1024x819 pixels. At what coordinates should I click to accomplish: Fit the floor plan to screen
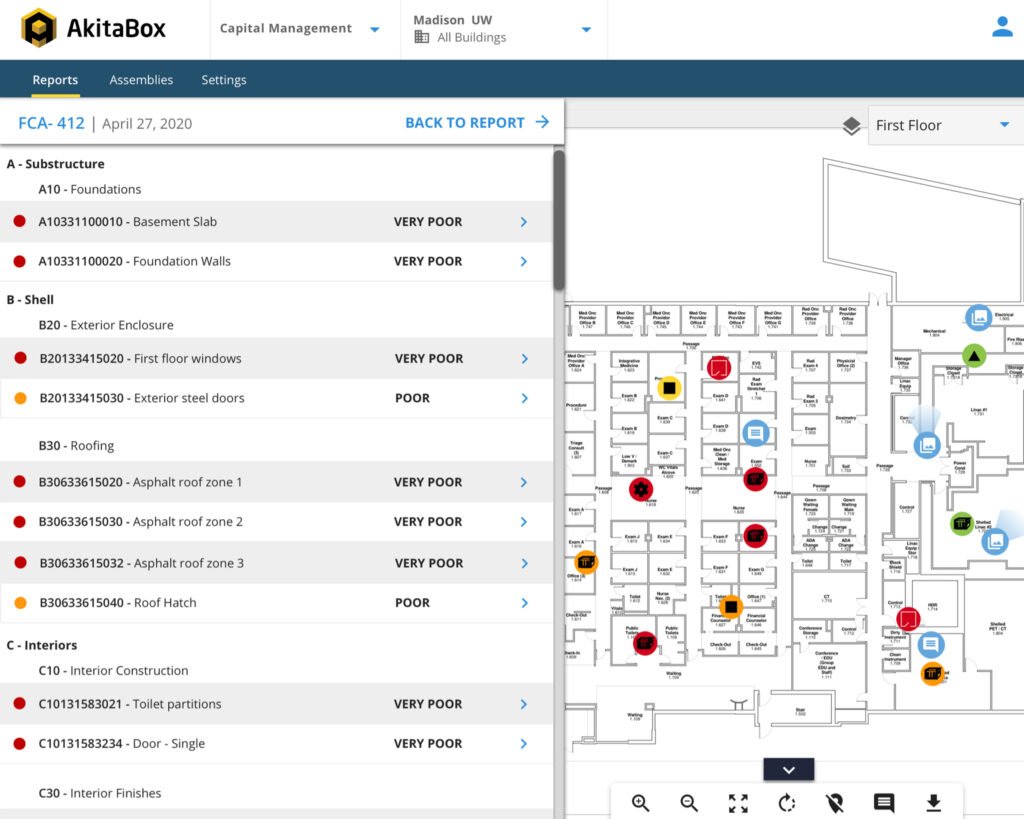[x=738, y=803]
